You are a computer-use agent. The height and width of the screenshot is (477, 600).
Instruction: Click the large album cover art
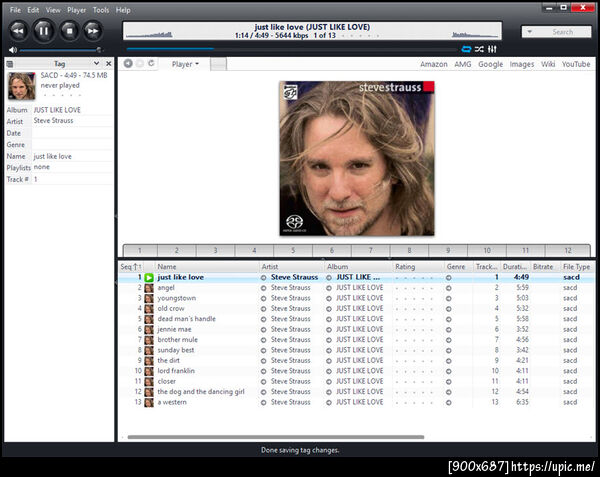(357, 158)
